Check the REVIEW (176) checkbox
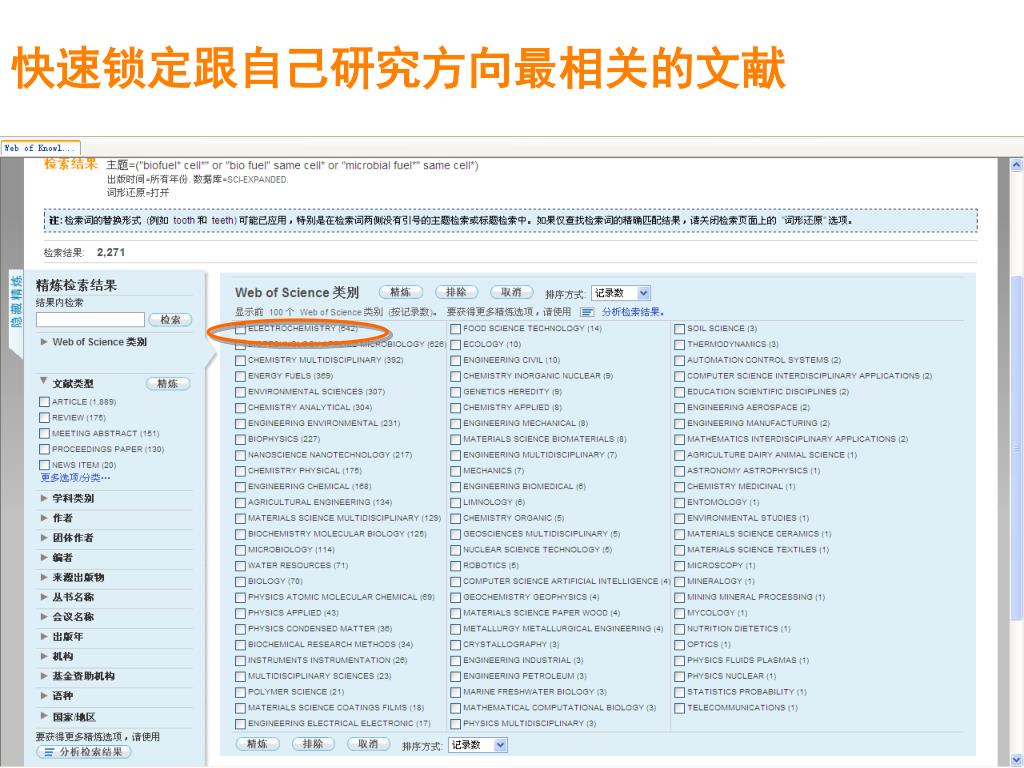 click(x=44, y=418)
